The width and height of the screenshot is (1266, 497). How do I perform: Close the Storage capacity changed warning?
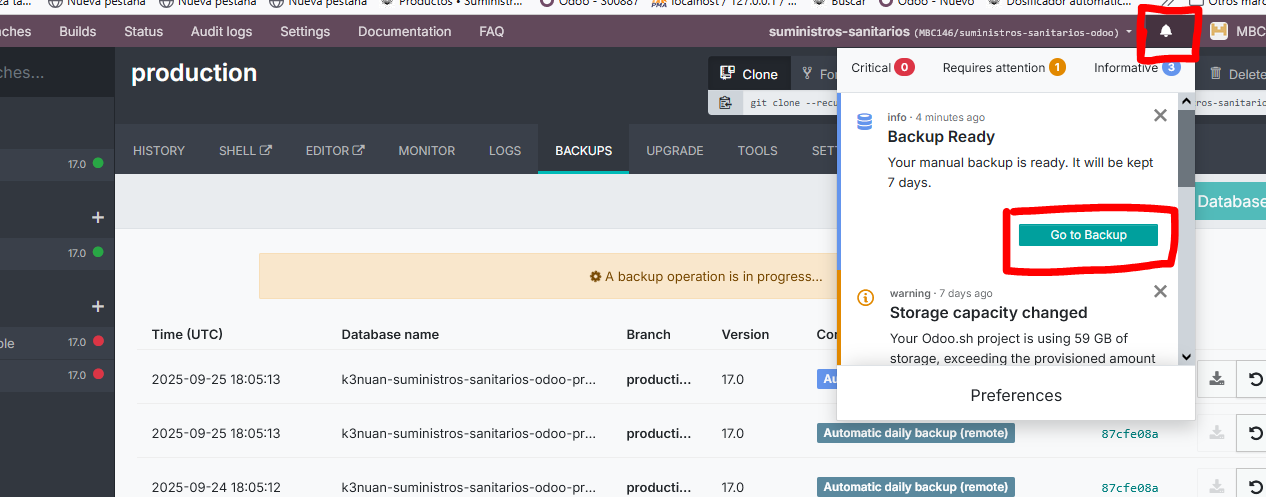[x=1160, y=292]
